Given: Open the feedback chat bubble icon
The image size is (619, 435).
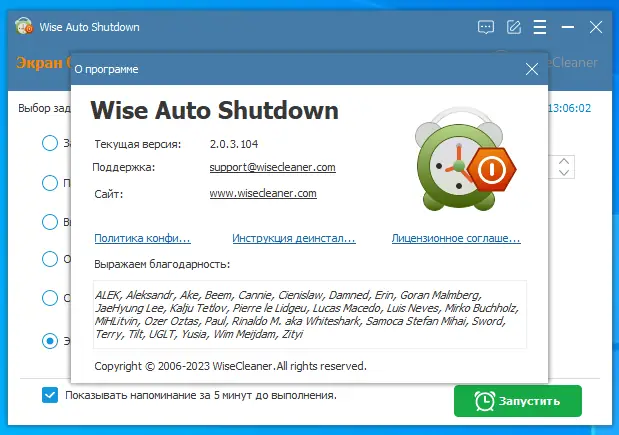Looking at the screenshot, I should pyautogui.click(x=486, y=27).
